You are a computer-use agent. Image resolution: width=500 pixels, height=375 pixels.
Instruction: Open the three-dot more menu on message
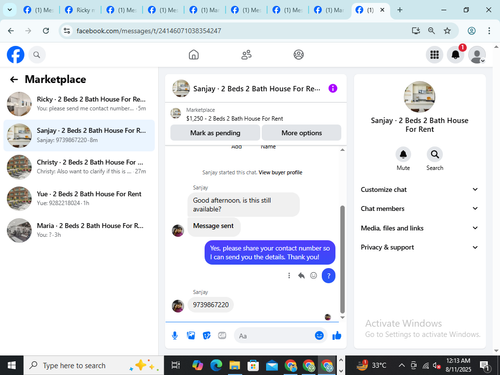[289, 276]
